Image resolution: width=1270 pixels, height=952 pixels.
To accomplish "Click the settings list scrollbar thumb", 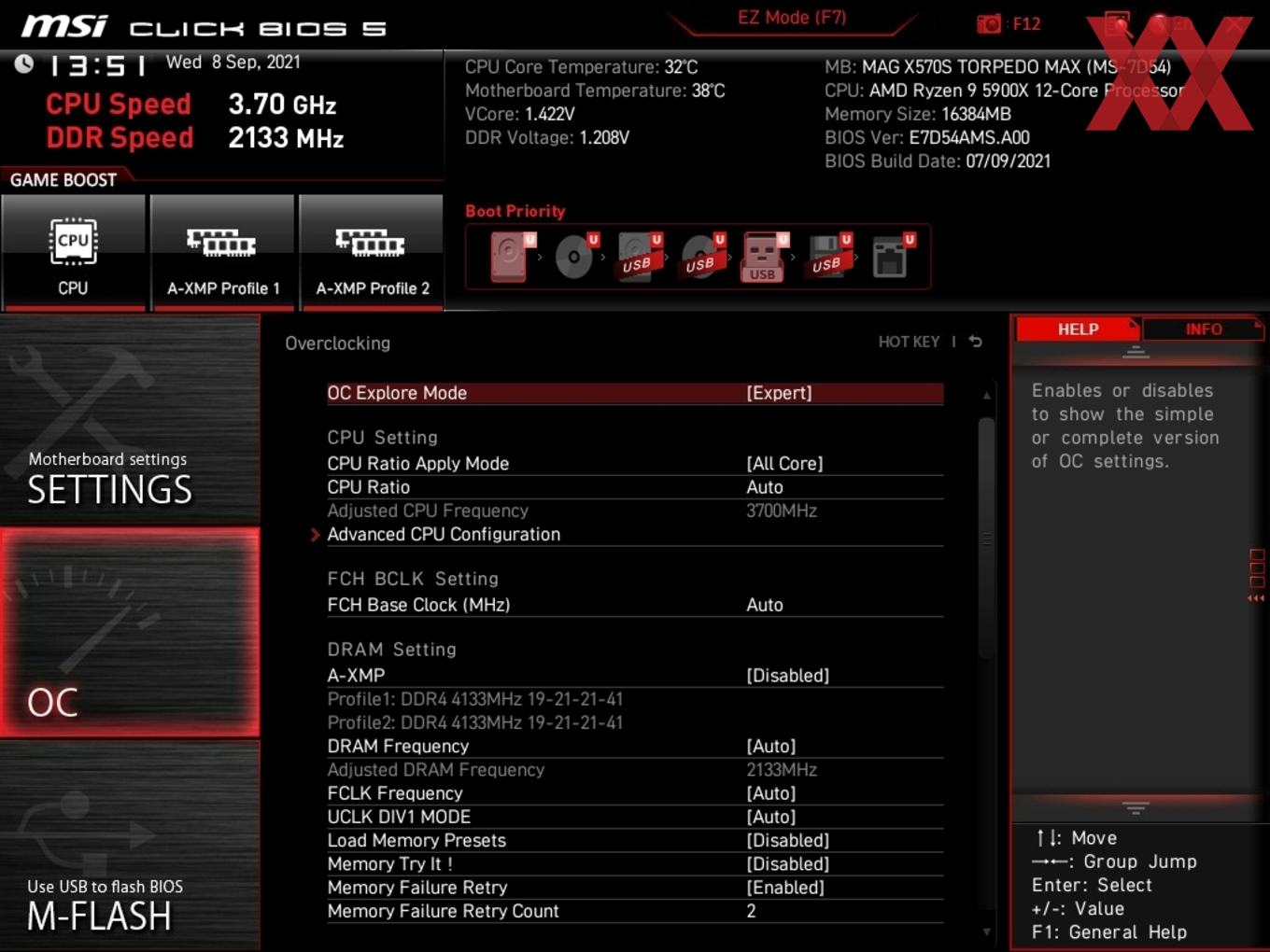I will [x=986, y=538].
